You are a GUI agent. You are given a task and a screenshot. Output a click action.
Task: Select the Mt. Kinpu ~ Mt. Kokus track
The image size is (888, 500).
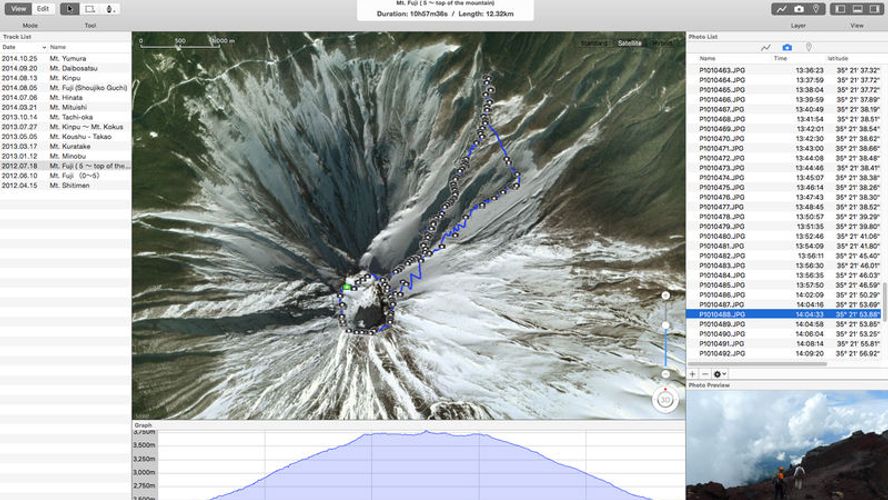click(66, 127)
